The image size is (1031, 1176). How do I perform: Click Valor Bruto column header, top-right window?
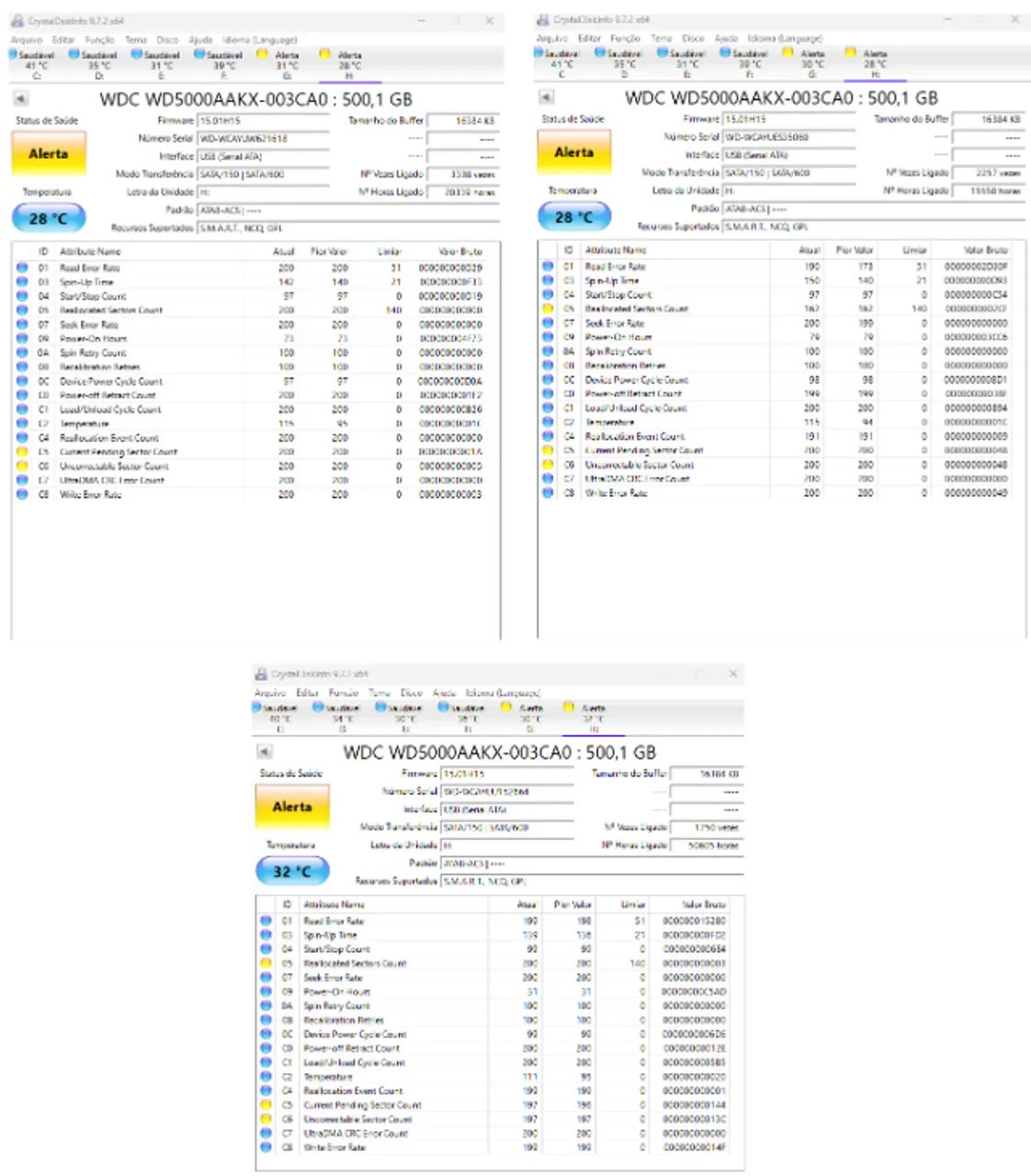click(985, 249)
